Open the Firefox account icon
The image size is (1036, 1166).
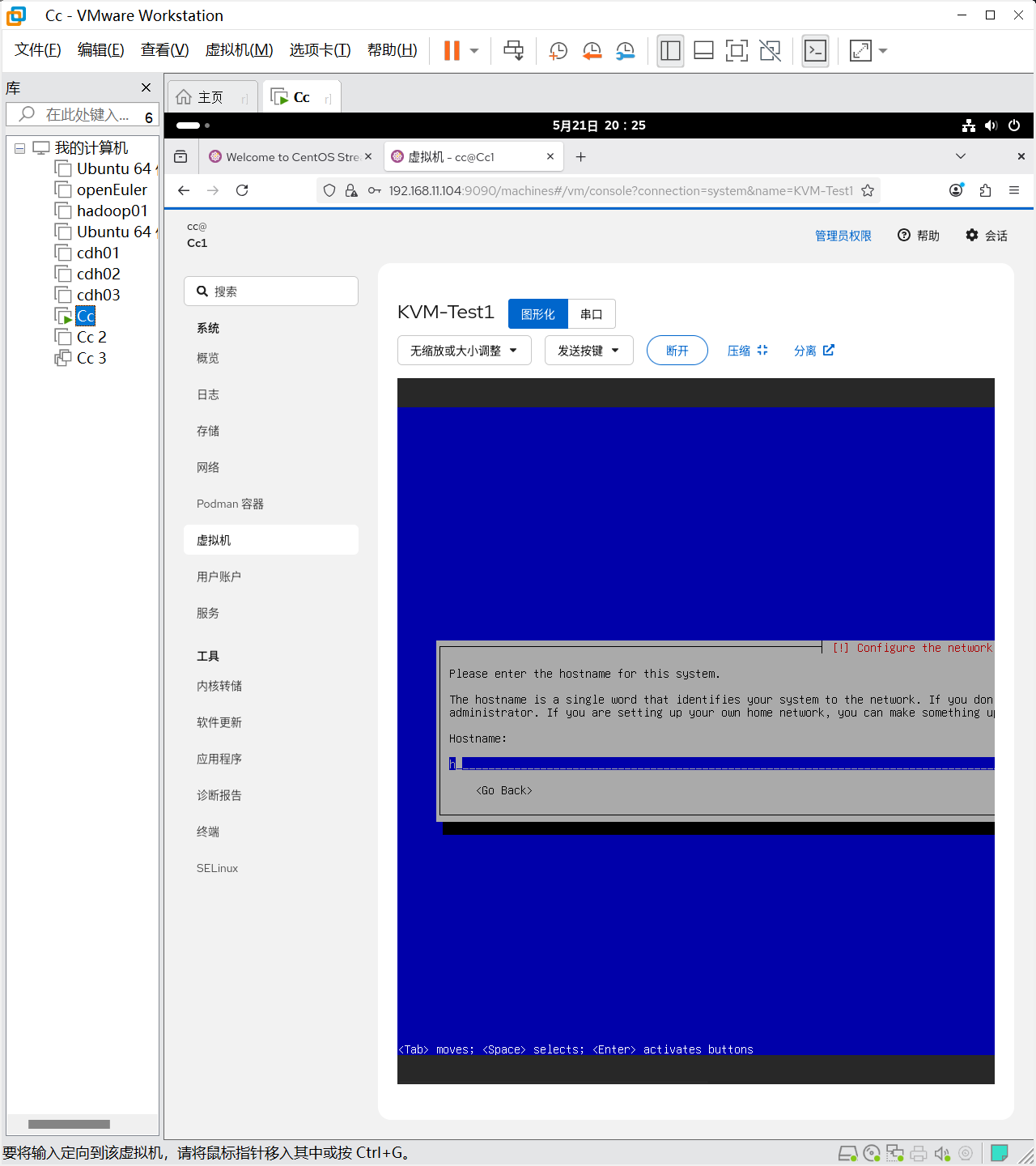(956, 190)
